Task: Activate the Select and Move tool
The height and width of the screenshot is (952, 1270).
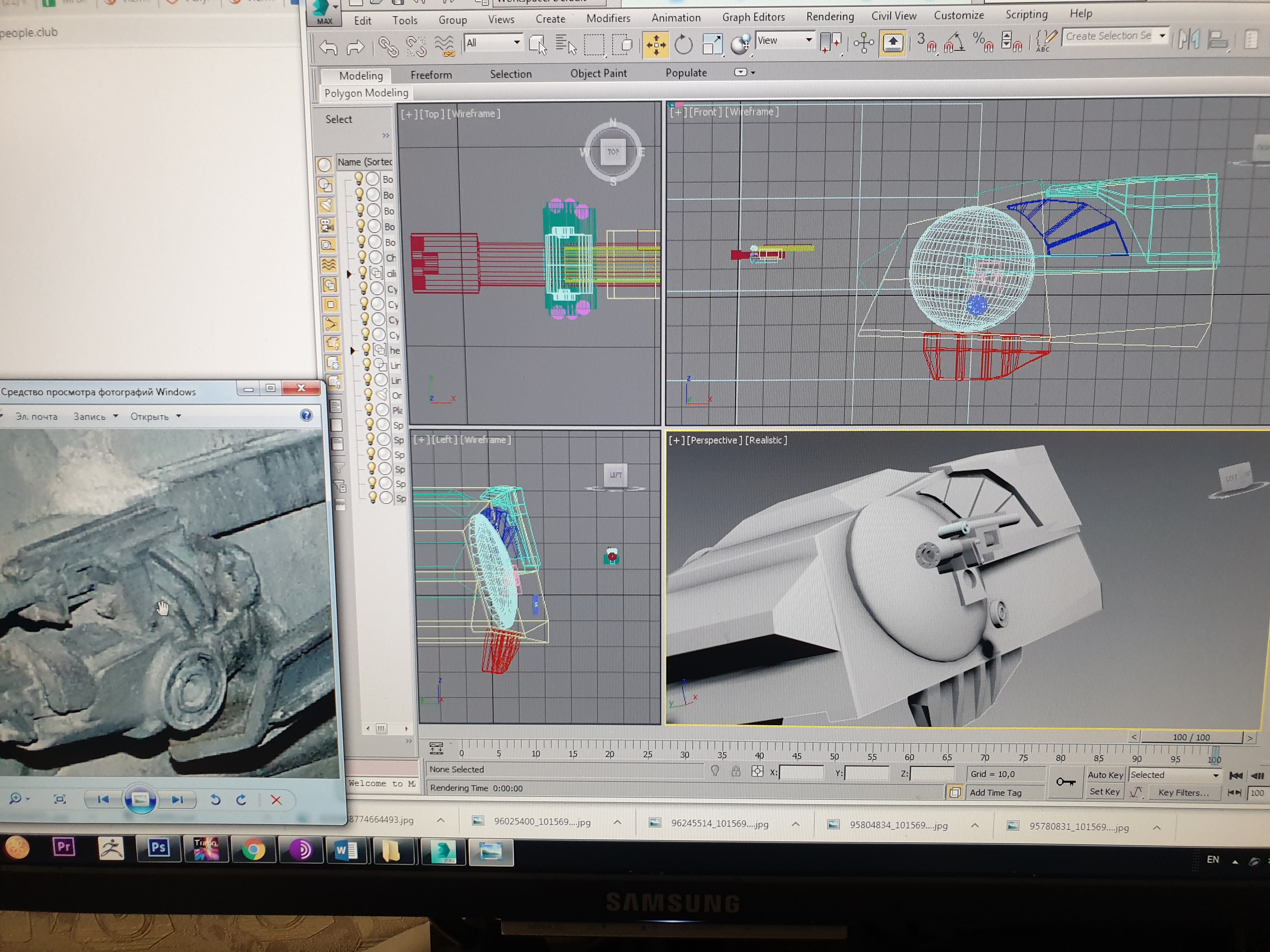Action: pos(656,44)
